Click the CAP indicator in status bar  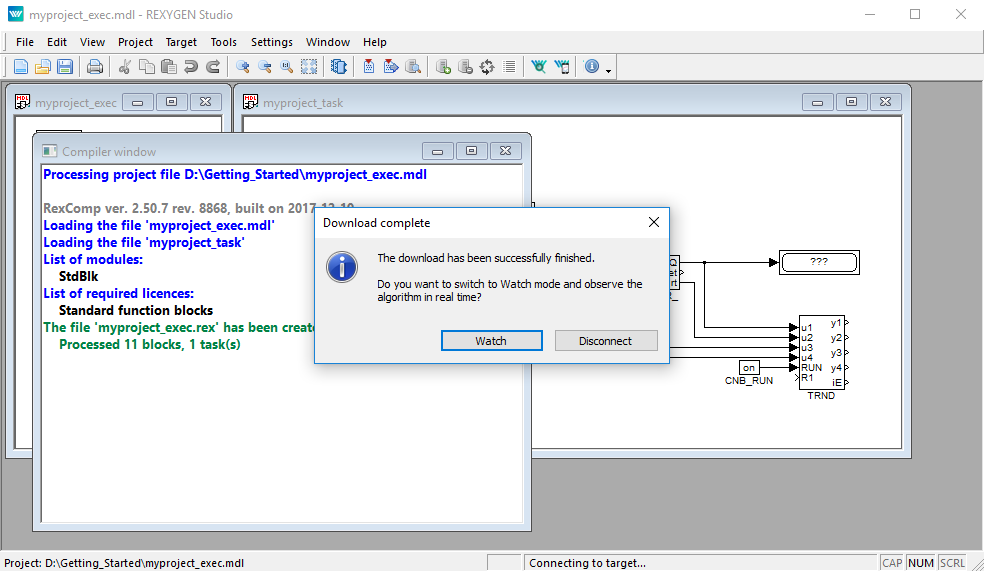[892, 563]
